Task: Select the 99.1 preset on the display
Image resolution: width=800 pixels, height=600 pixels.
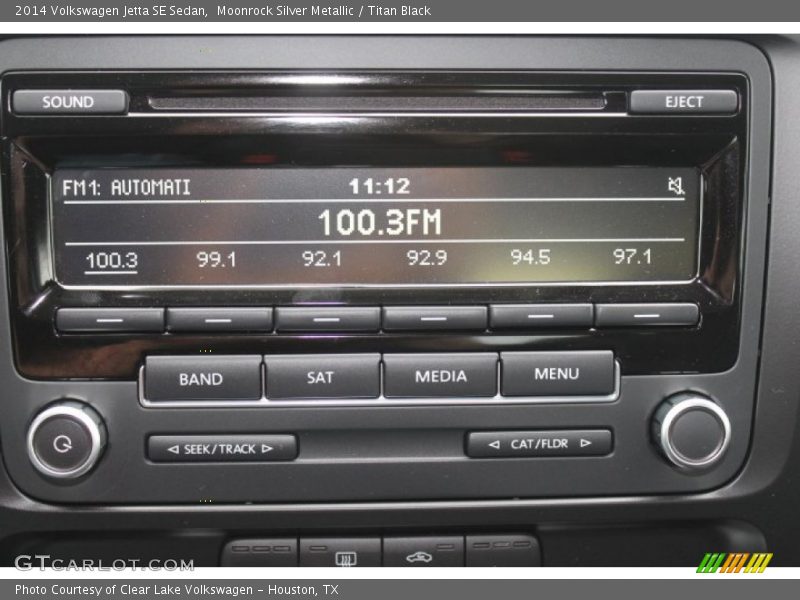Action: (x=216, y=259)
